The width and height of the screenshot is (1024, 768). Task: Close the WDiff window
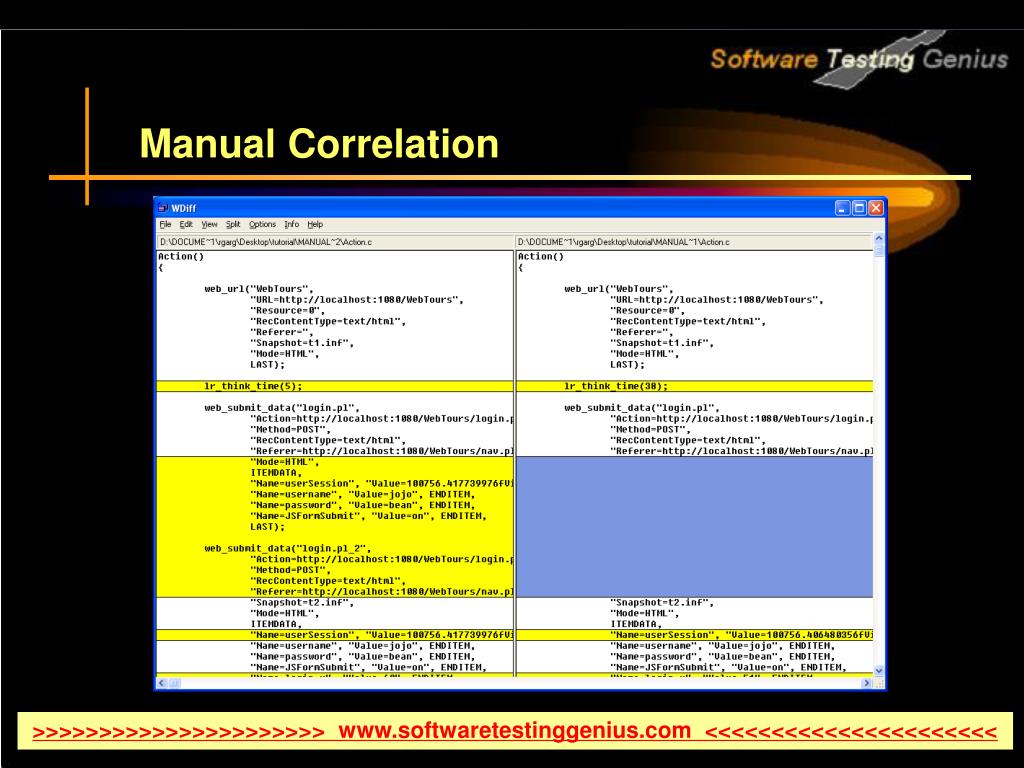876,208
